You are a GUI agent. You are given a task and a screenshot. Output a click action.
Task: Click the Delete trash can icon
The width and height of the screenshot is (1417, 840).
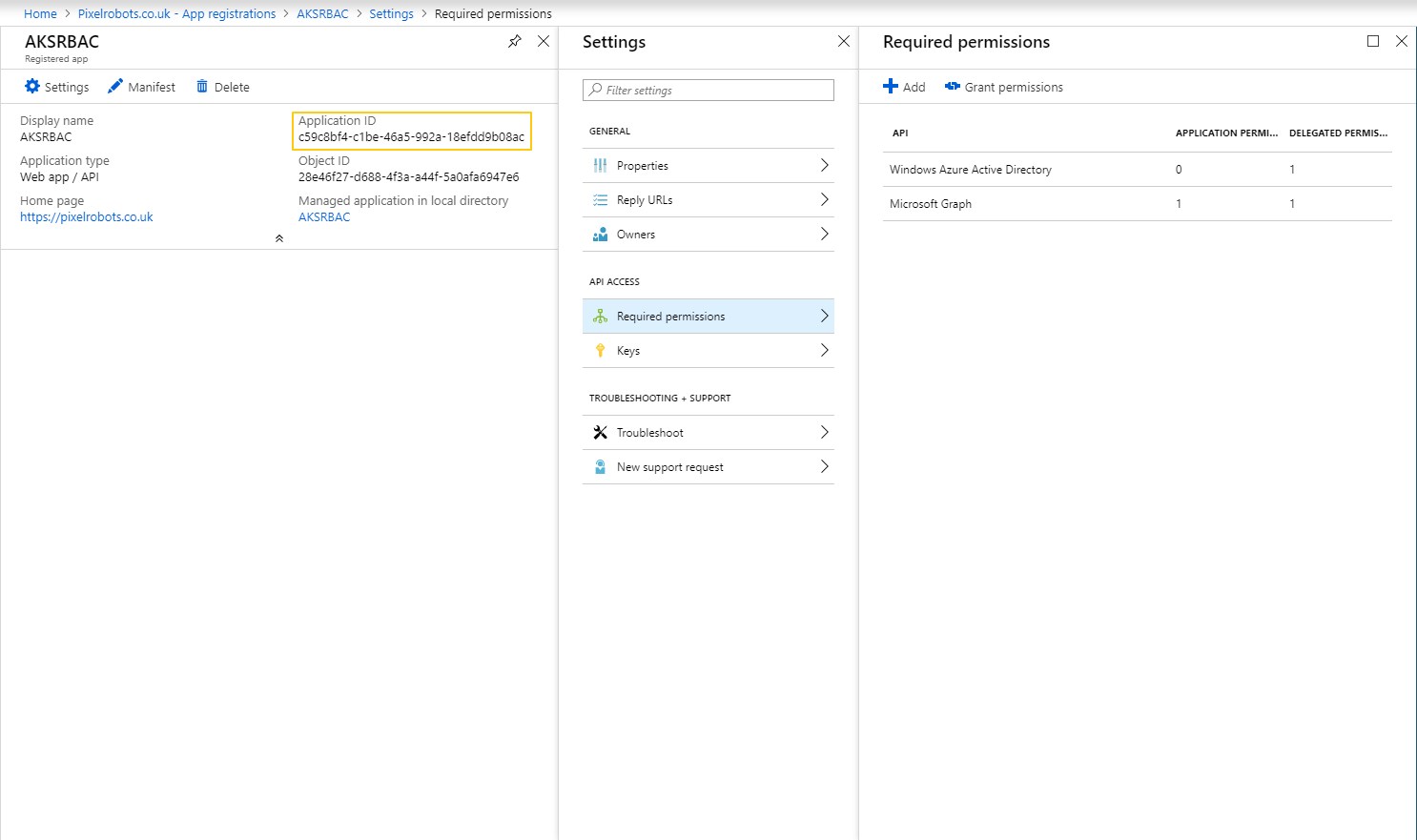(x=202, y=87)
